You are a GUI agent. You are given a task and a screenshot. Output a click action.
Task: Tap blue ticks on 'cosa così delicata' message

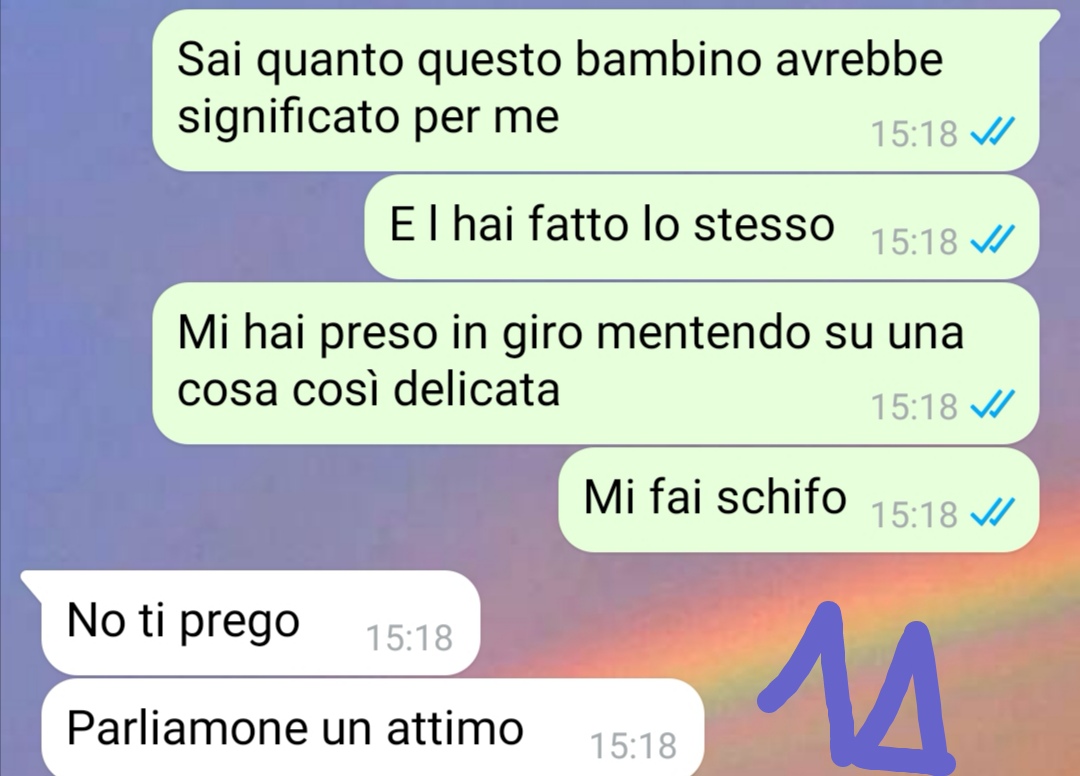993,404
